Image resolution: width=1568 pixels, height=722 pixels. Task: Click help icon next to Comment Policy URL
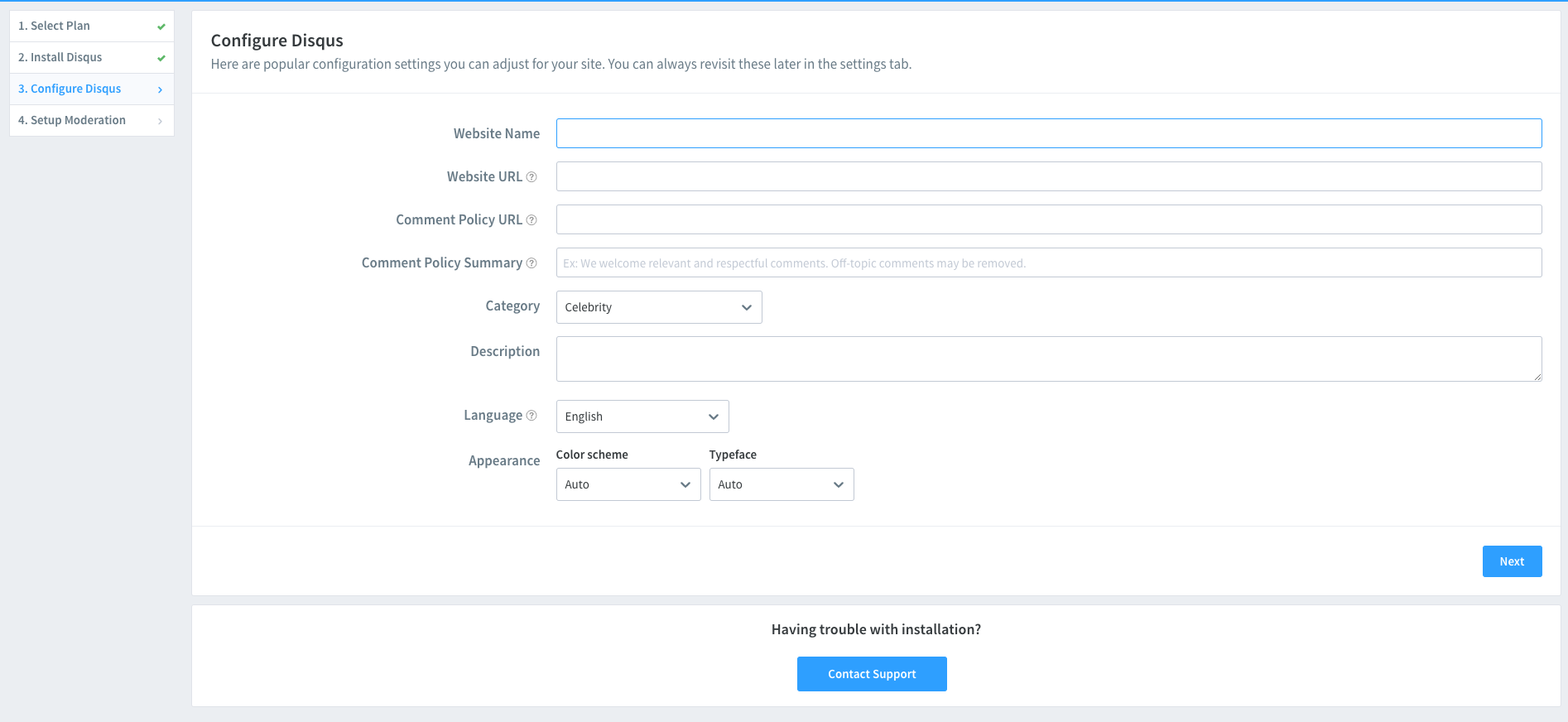click(x=531, y=220)
